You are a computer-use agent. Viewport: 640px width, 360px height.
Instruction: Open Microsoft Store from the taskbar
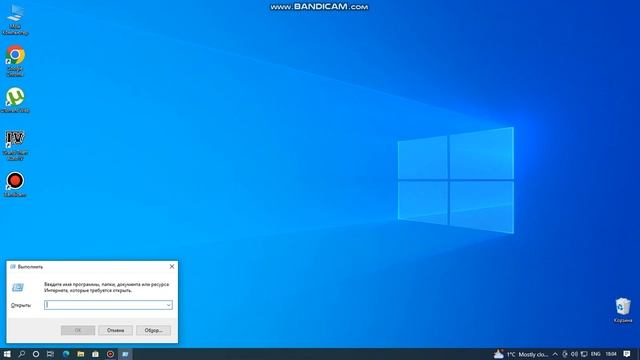(x=95, y=354)
